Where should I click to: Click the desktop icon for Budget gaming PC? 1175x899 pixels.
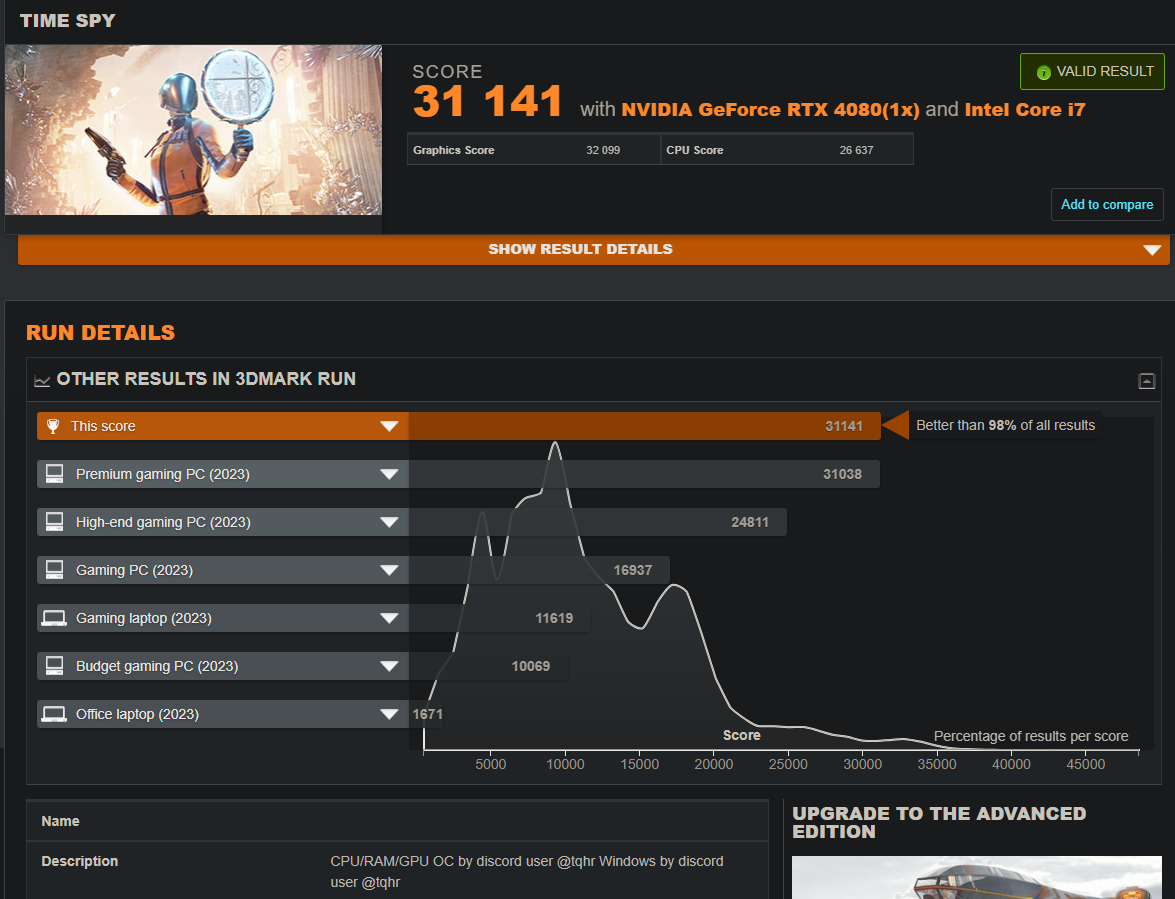point(54,666)
